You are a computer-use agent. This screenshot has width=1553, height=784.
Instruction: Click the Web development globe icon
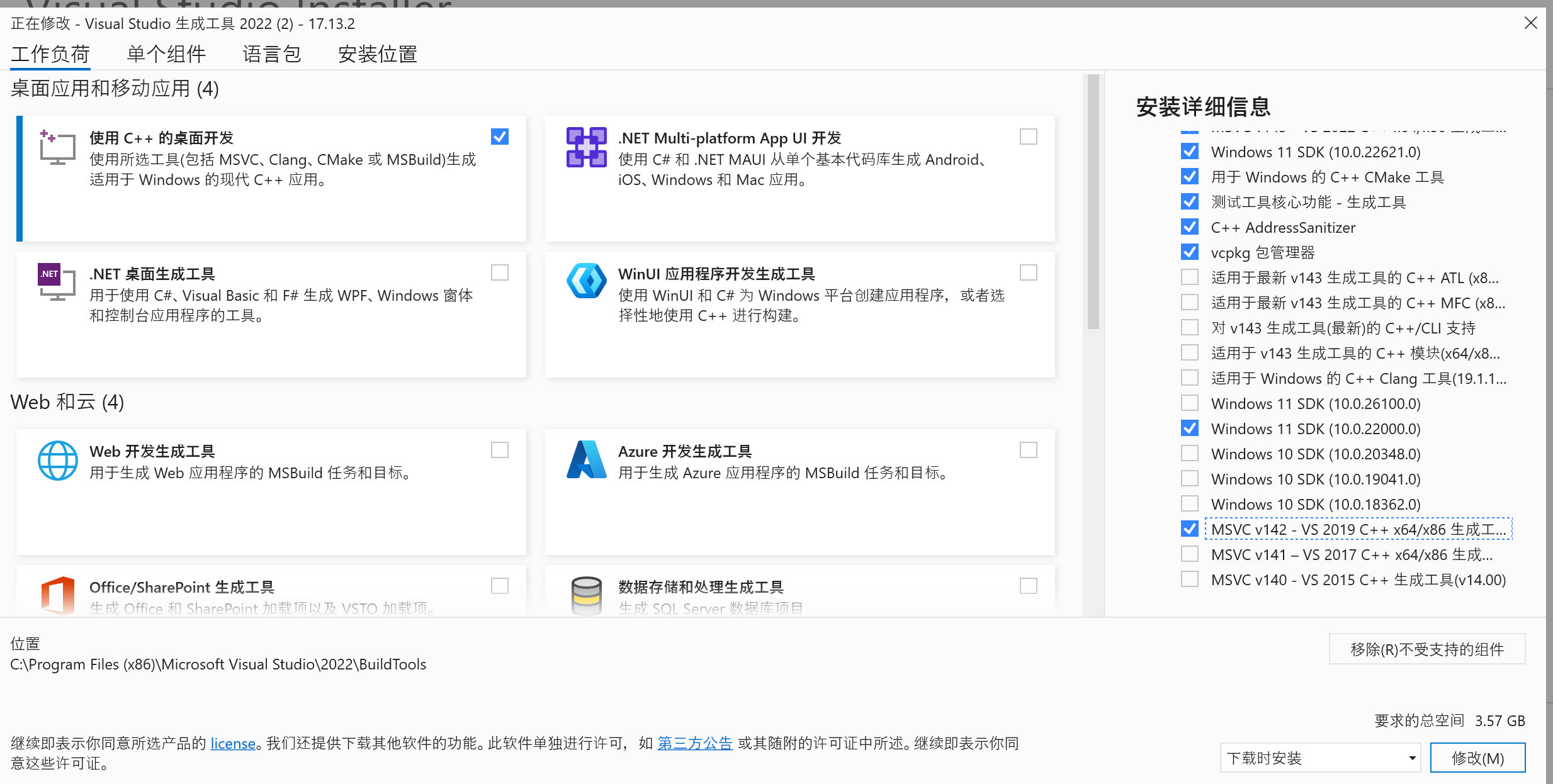click(x=57, y=461)
